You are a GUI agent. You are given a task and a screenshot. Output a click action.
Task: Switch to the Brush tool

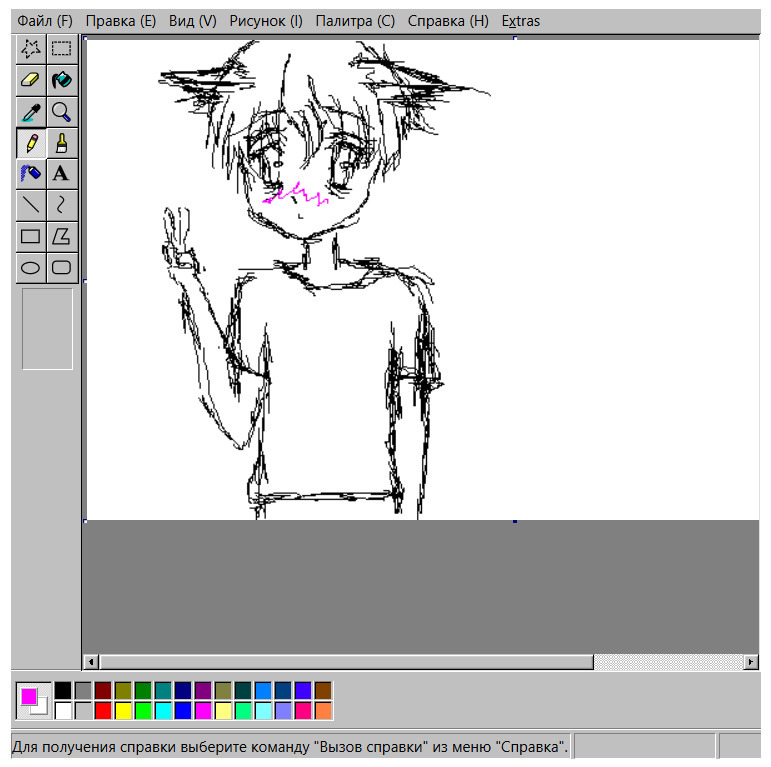coord(62,143)
